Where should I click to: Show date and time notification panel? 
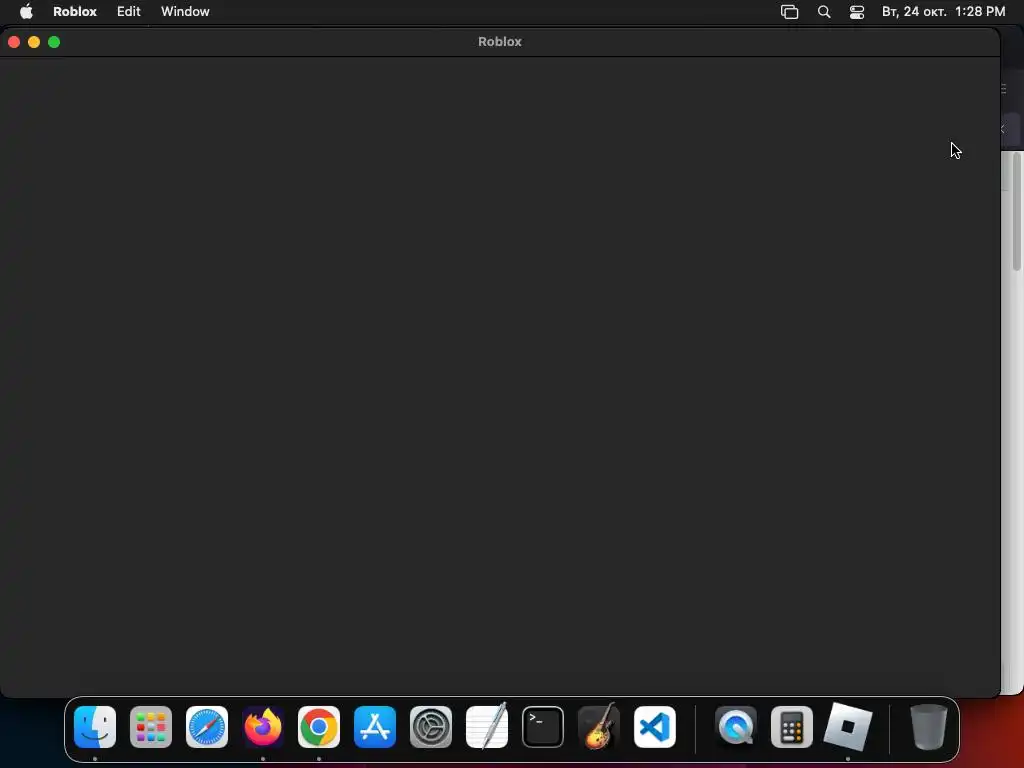(943, 12)
